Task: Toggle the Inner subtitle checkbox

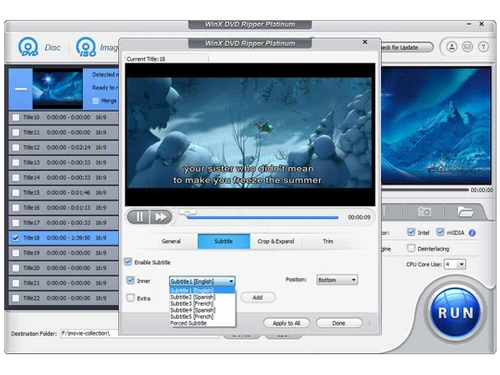Action: [131, 280]
